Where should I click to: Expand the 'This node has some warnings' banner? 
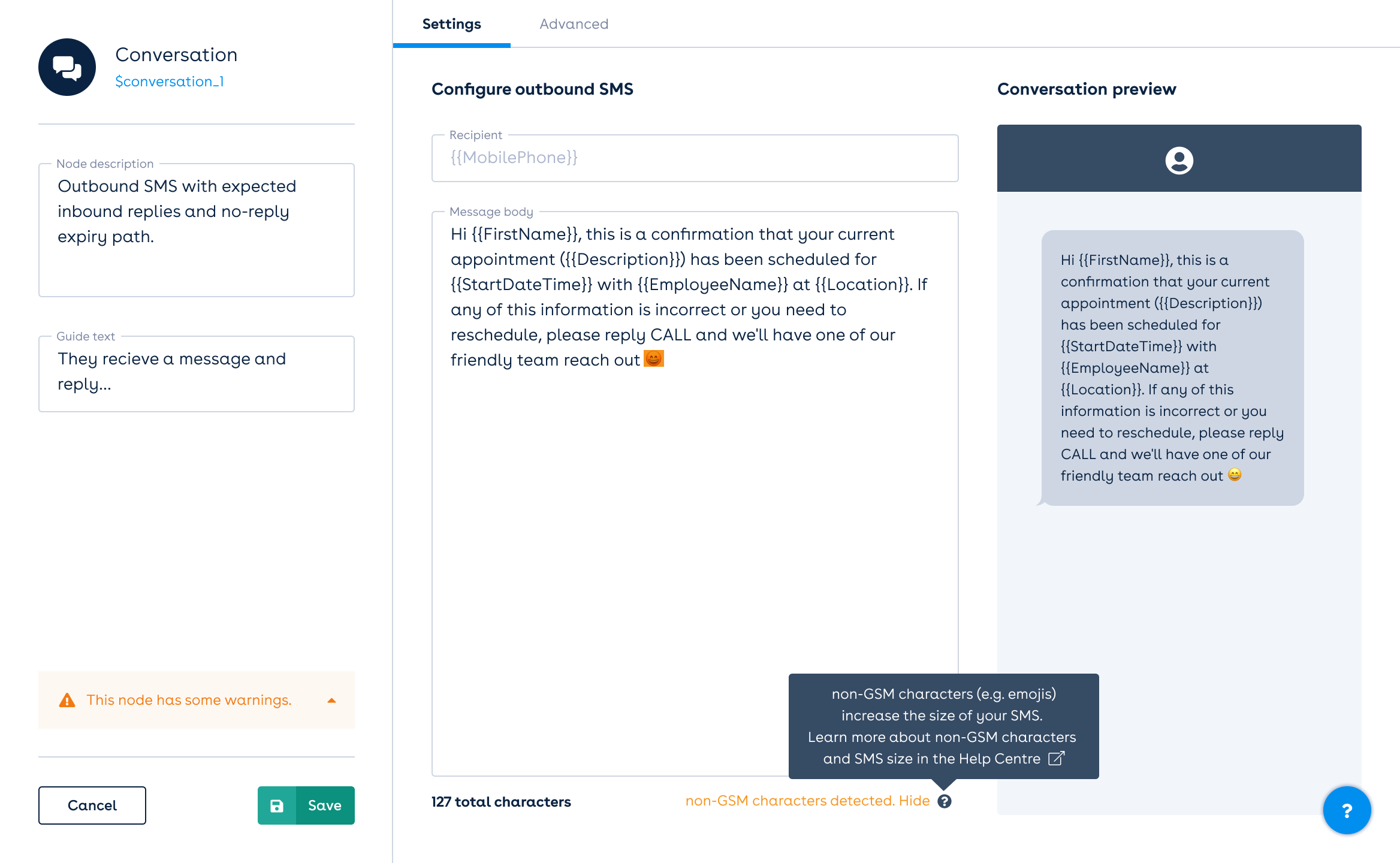(x=189, y=700)
